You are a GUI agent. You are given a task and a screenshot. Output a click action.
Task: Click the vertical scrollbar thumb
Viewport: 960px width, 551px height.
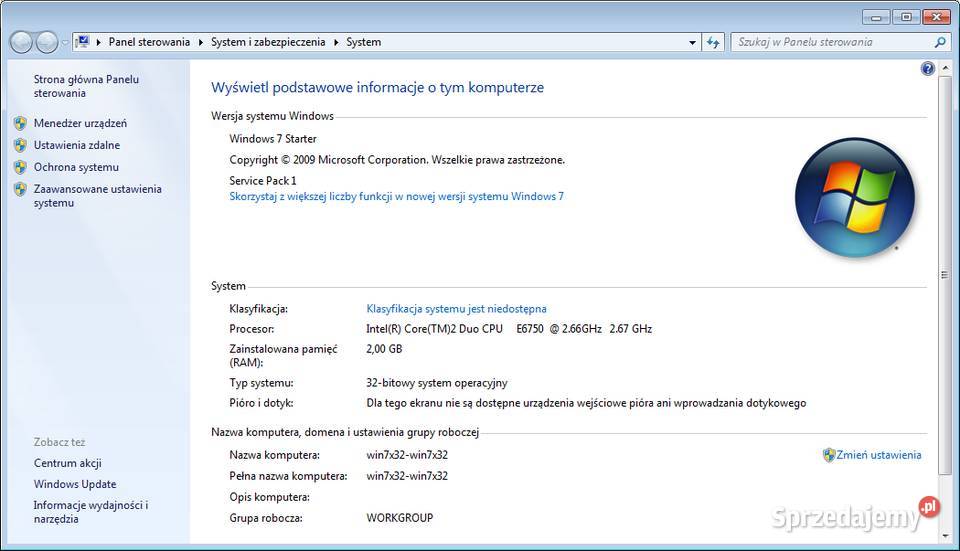click(x=945, y=274)
